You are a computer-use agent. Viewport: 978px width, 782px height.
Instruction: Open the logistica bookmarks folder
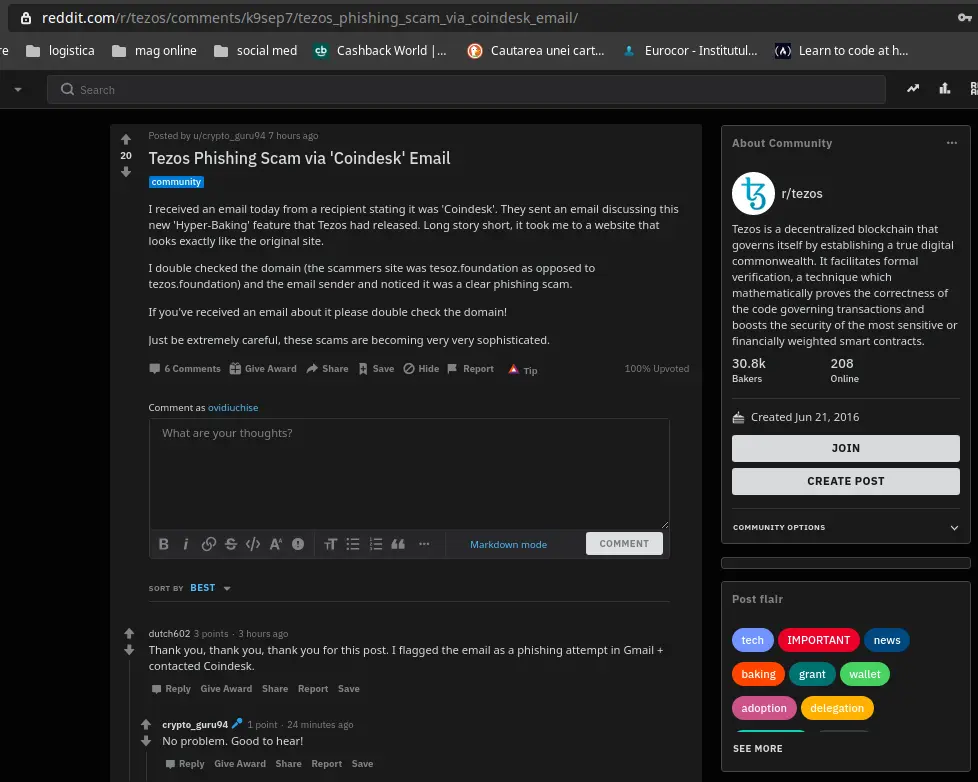61,51
